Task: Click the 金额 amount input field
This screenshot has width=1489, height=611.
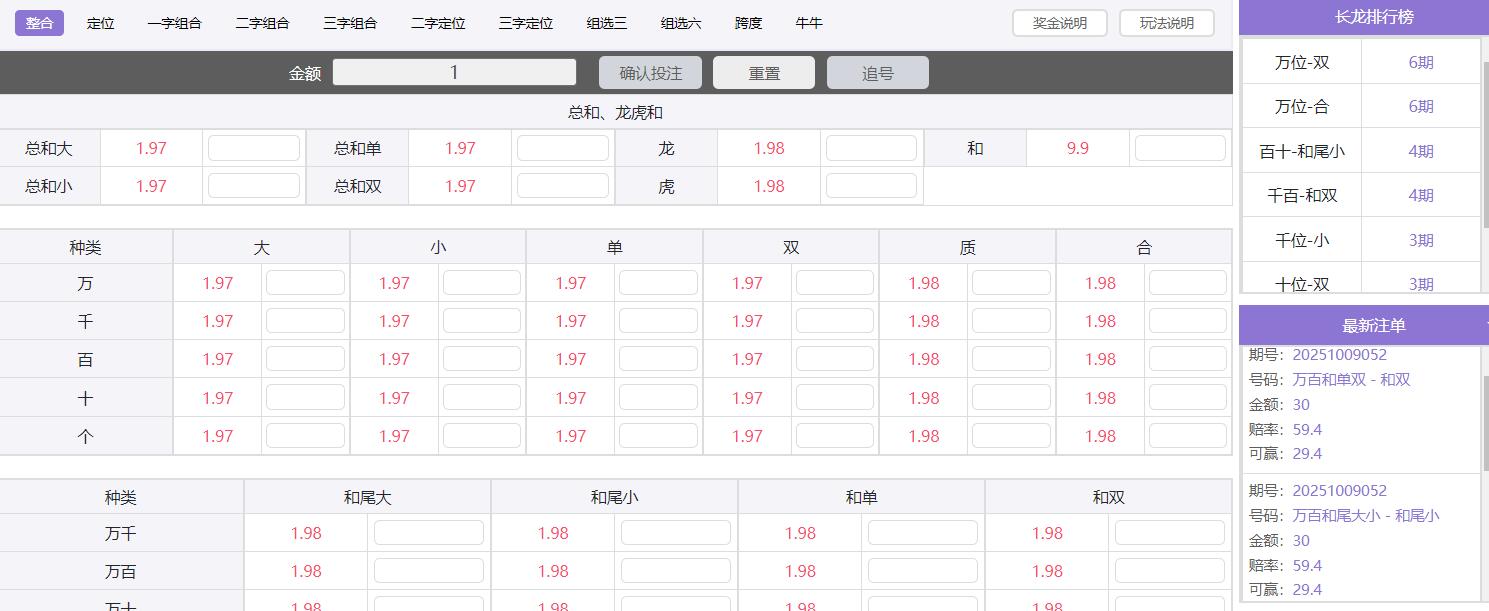Action: (454, 71)
